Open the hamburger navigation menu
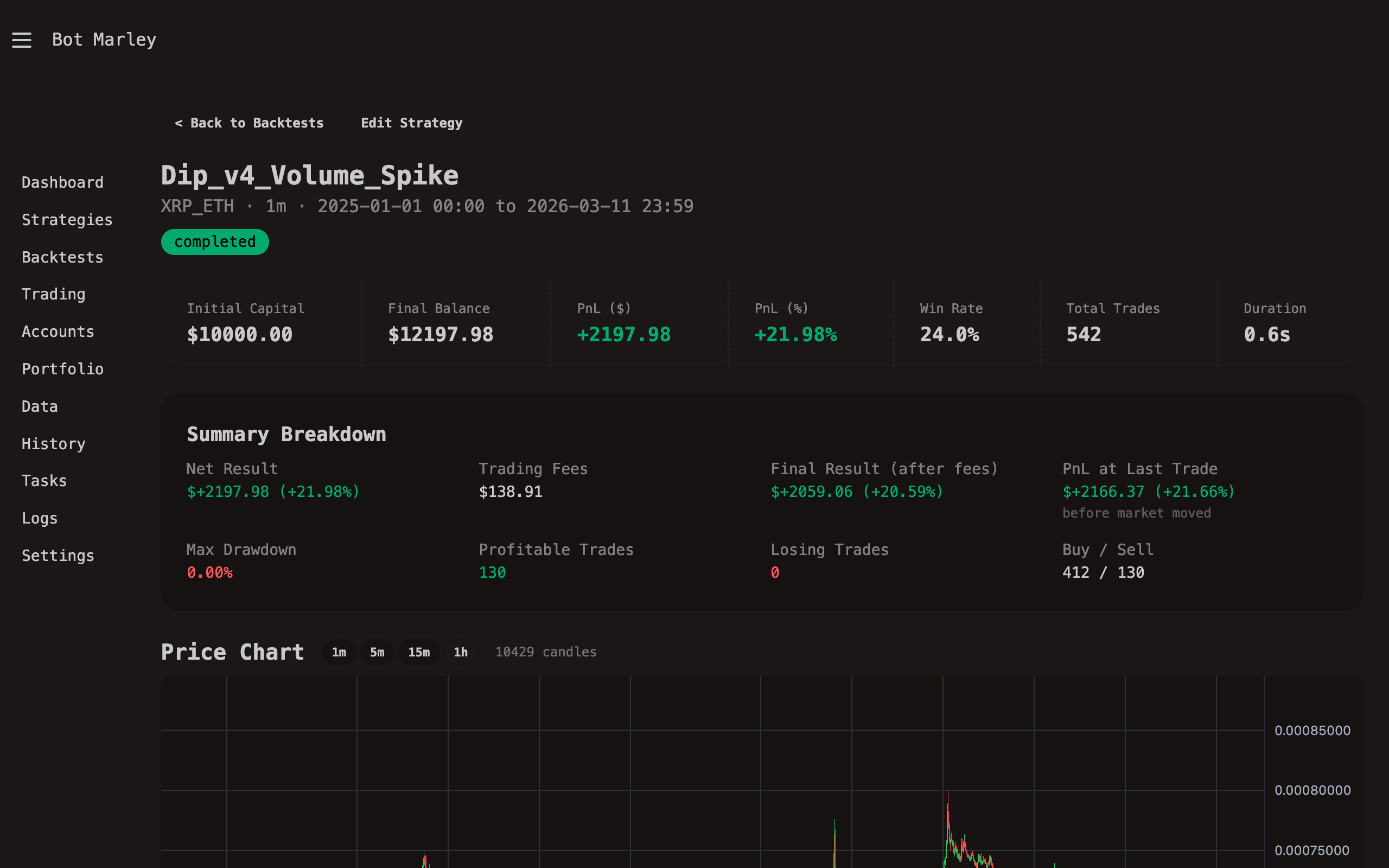The width and height of the screenshot is (1389, 868). pyautogui.click(x=21, y=40)
